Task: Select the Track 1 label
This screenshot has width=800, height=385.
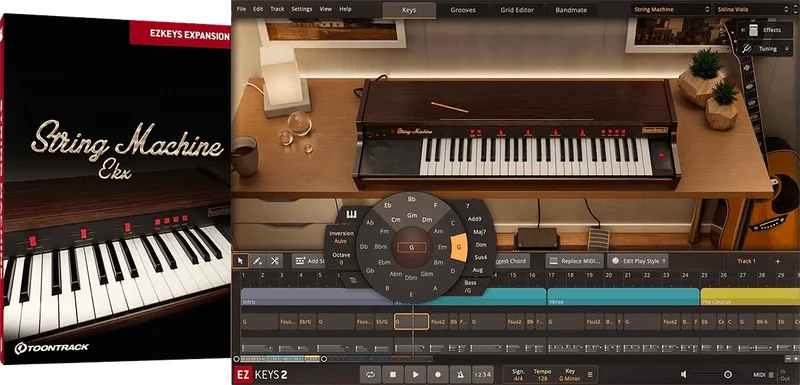Action: [746, 261]
